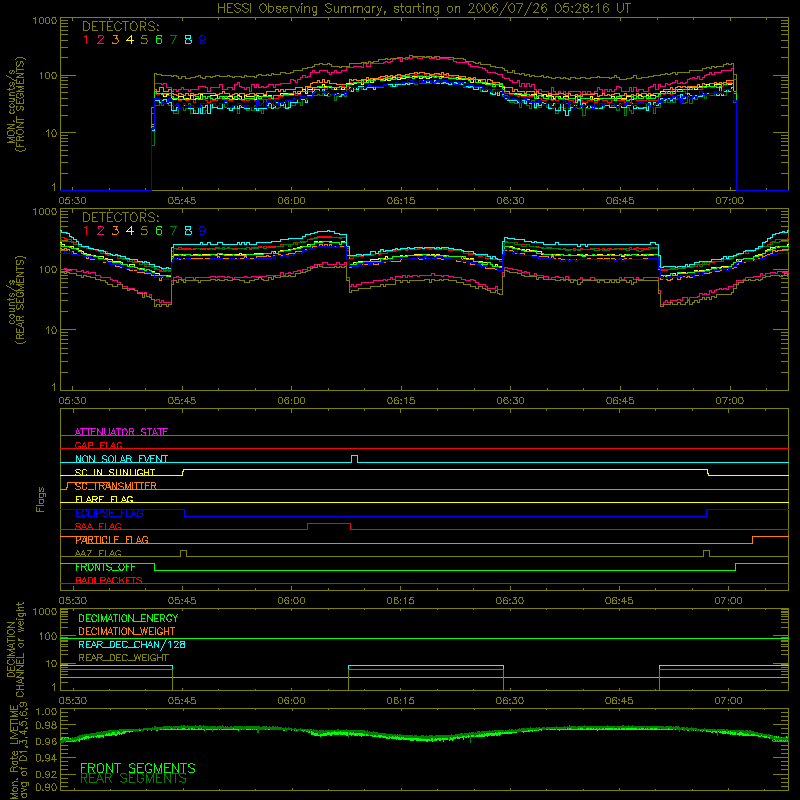Click detector number 7 in the front segments legend
This screenshot has height=800, width=800.
[173, 40]
